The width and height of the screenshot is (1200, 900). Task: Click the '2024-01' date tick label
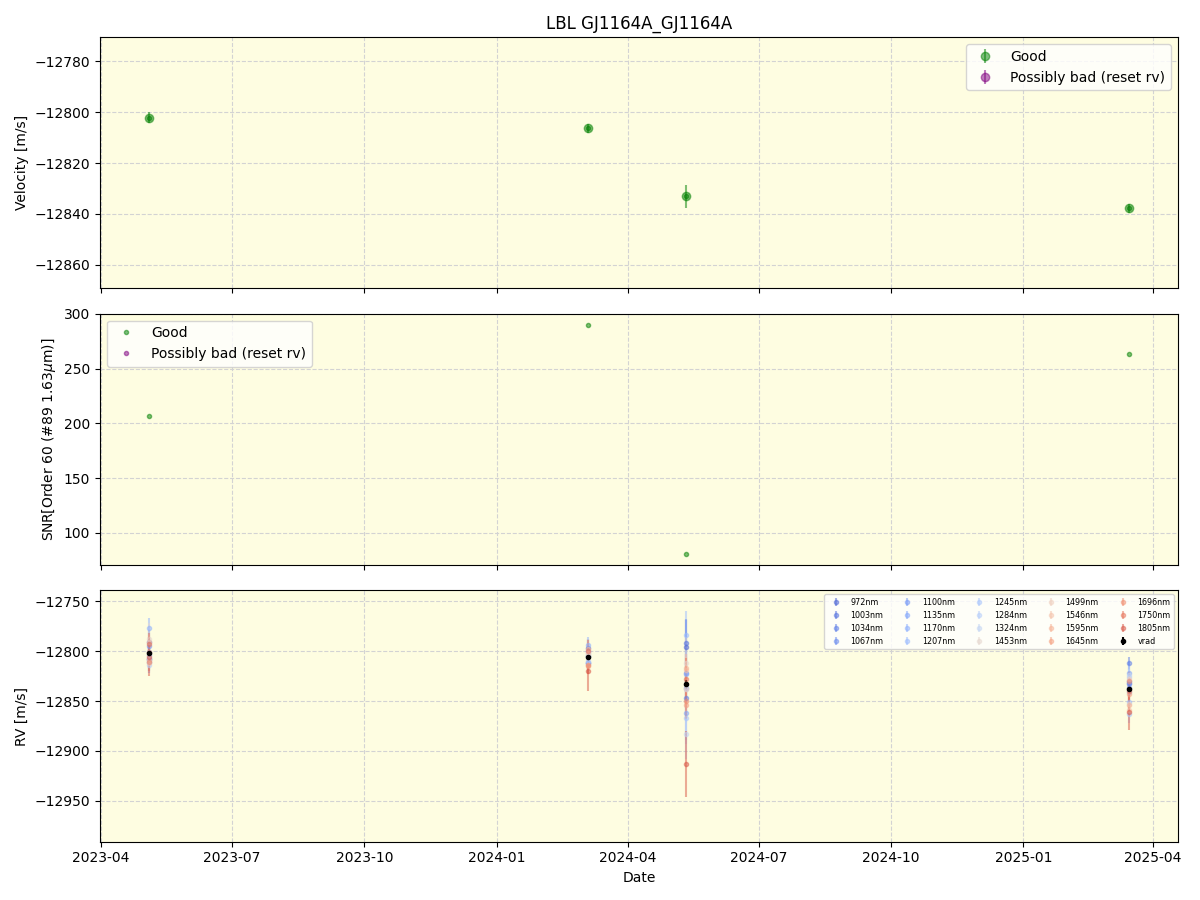(x=497, y=856)
